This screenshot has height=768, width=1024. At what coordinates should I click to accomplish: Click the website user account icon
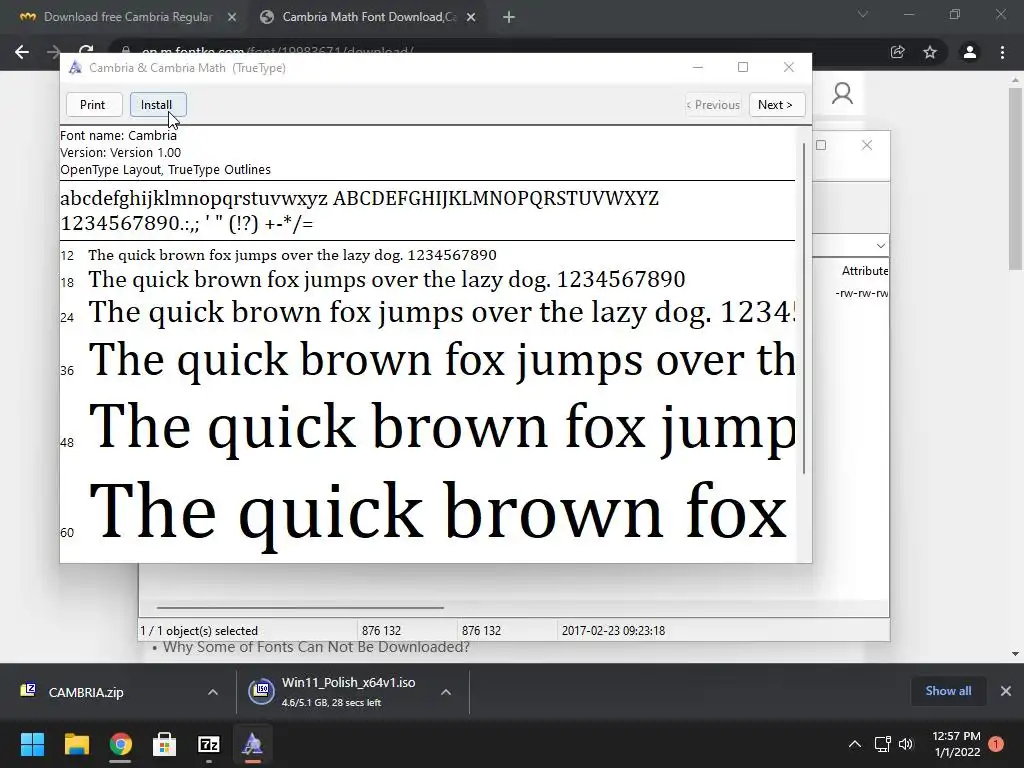point(842,94)
